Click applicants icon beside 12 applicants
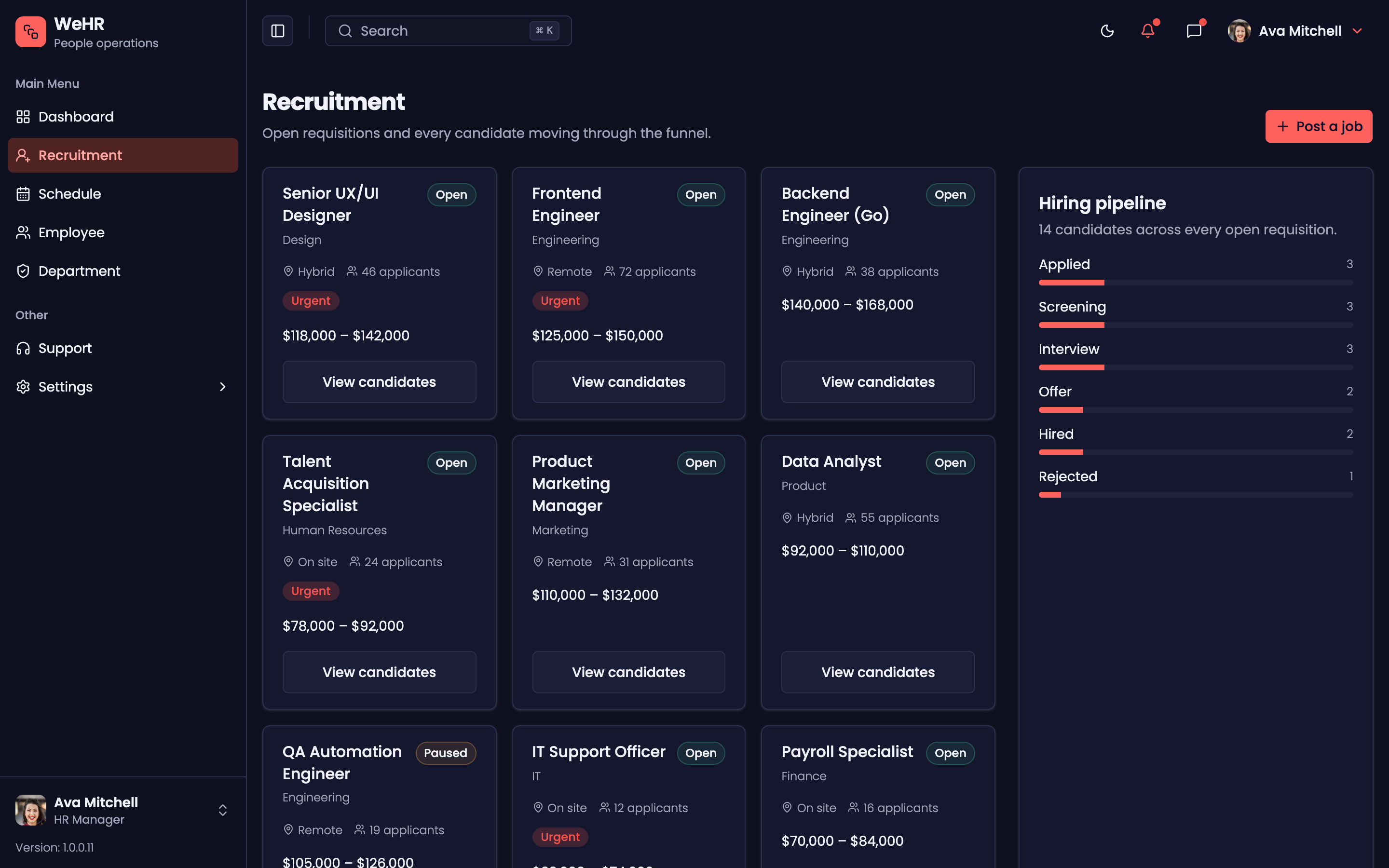Image resolution: width=1389 pixels, height=868 pixels. (604, 807)
